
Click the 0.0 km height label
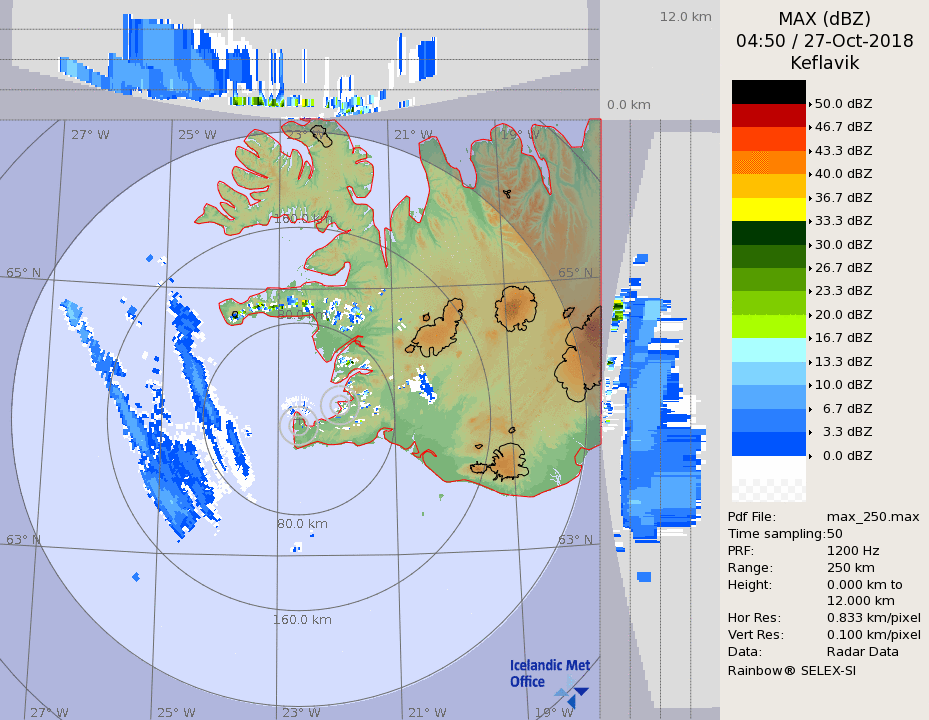click(628, 105)
